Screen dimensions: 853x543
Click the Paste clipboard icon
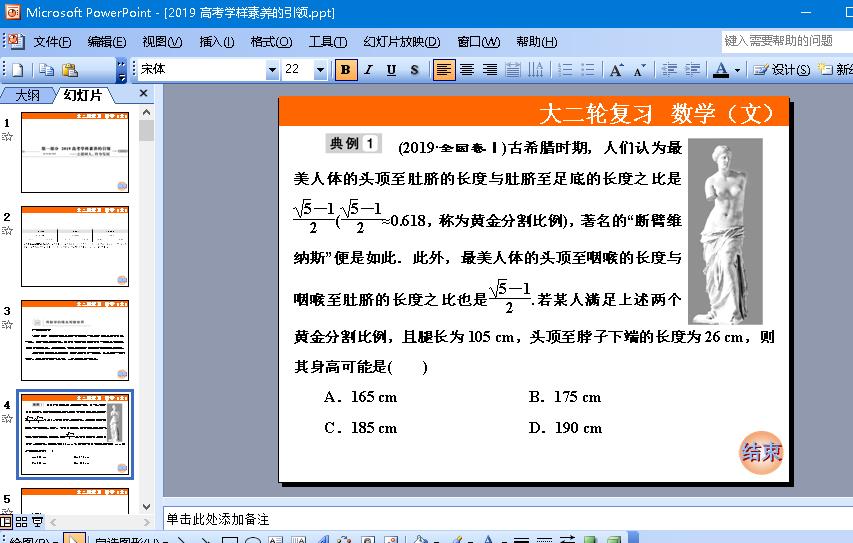70,70
